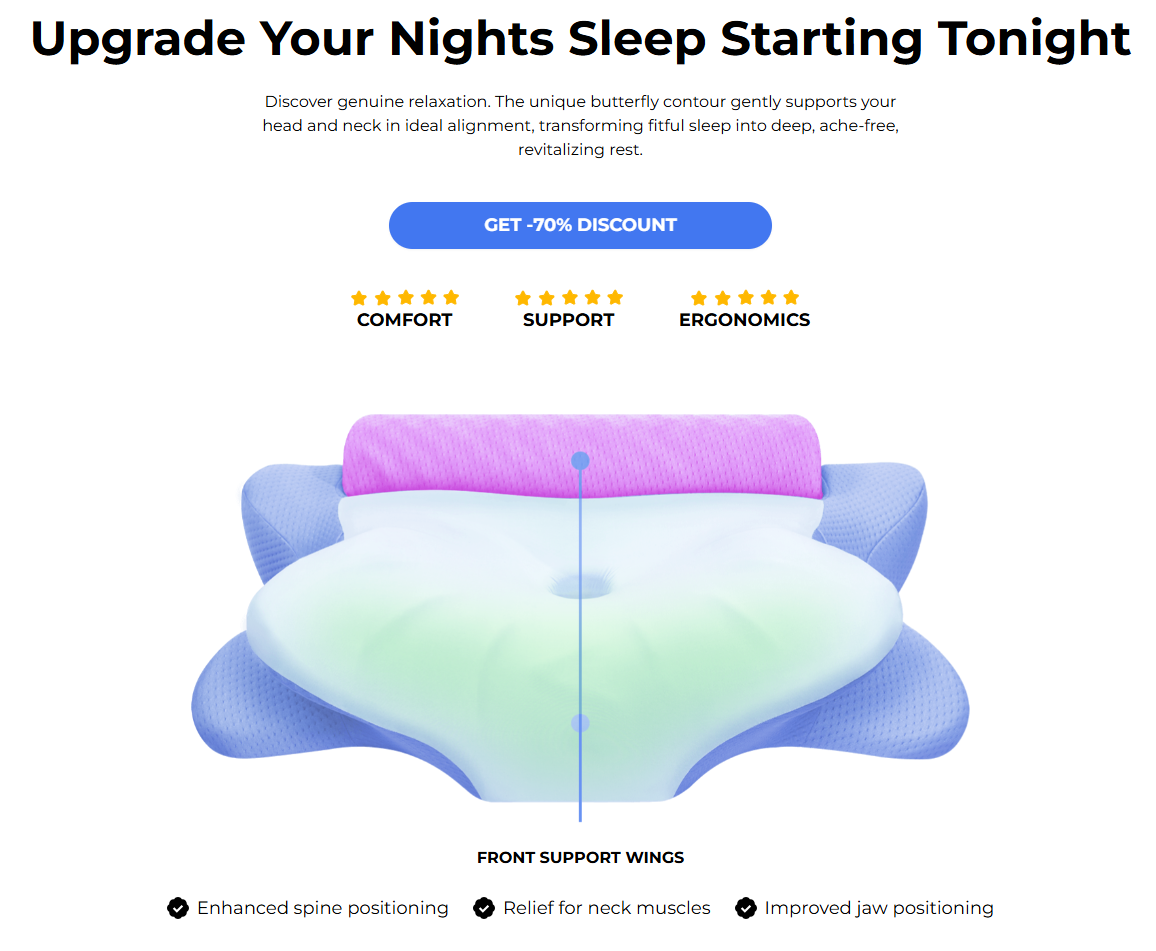Click the first star under COMFORT
The image size is (1156, 951).
[x=358, y=296]
